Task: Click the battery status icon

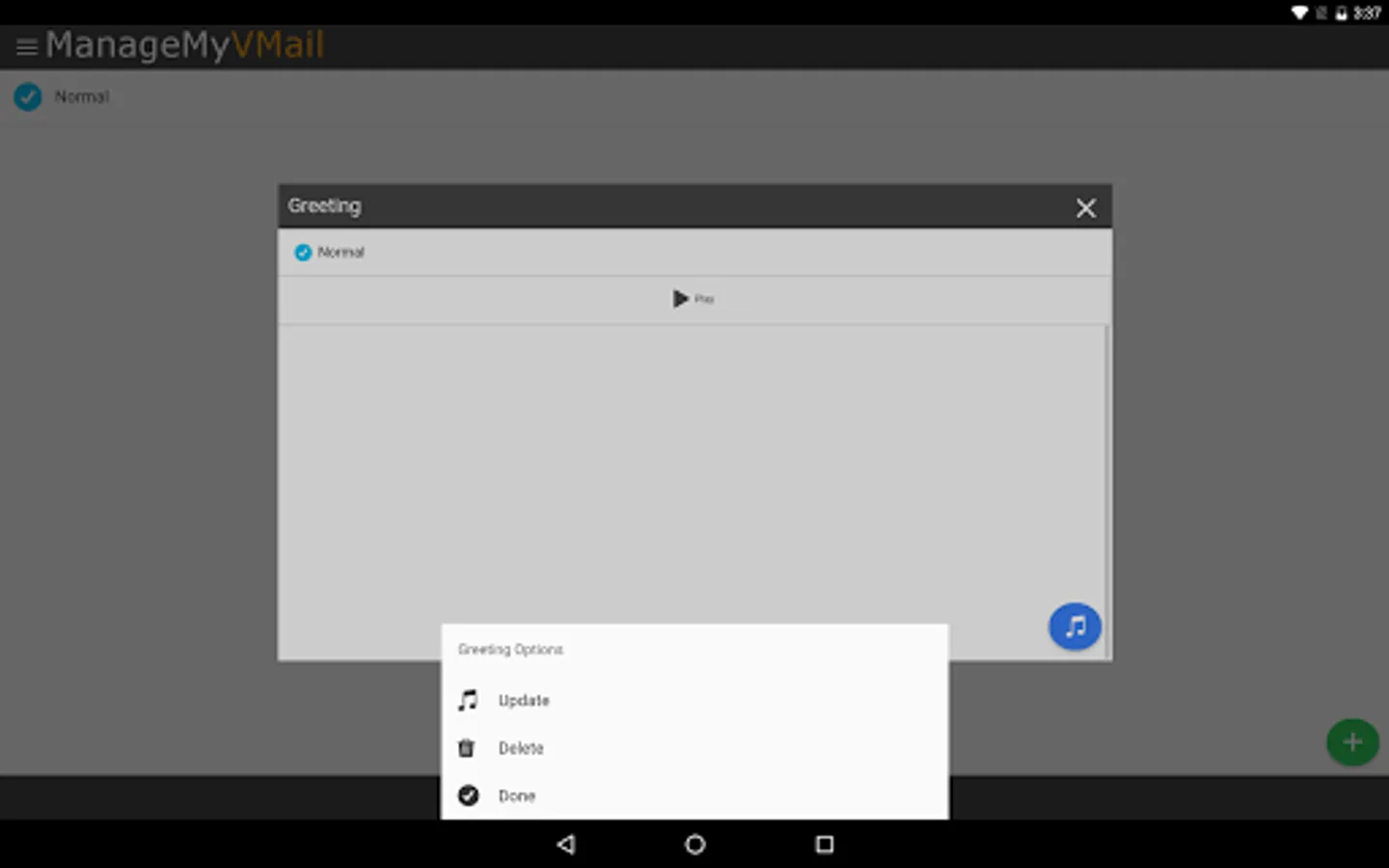Action: 1341,13
